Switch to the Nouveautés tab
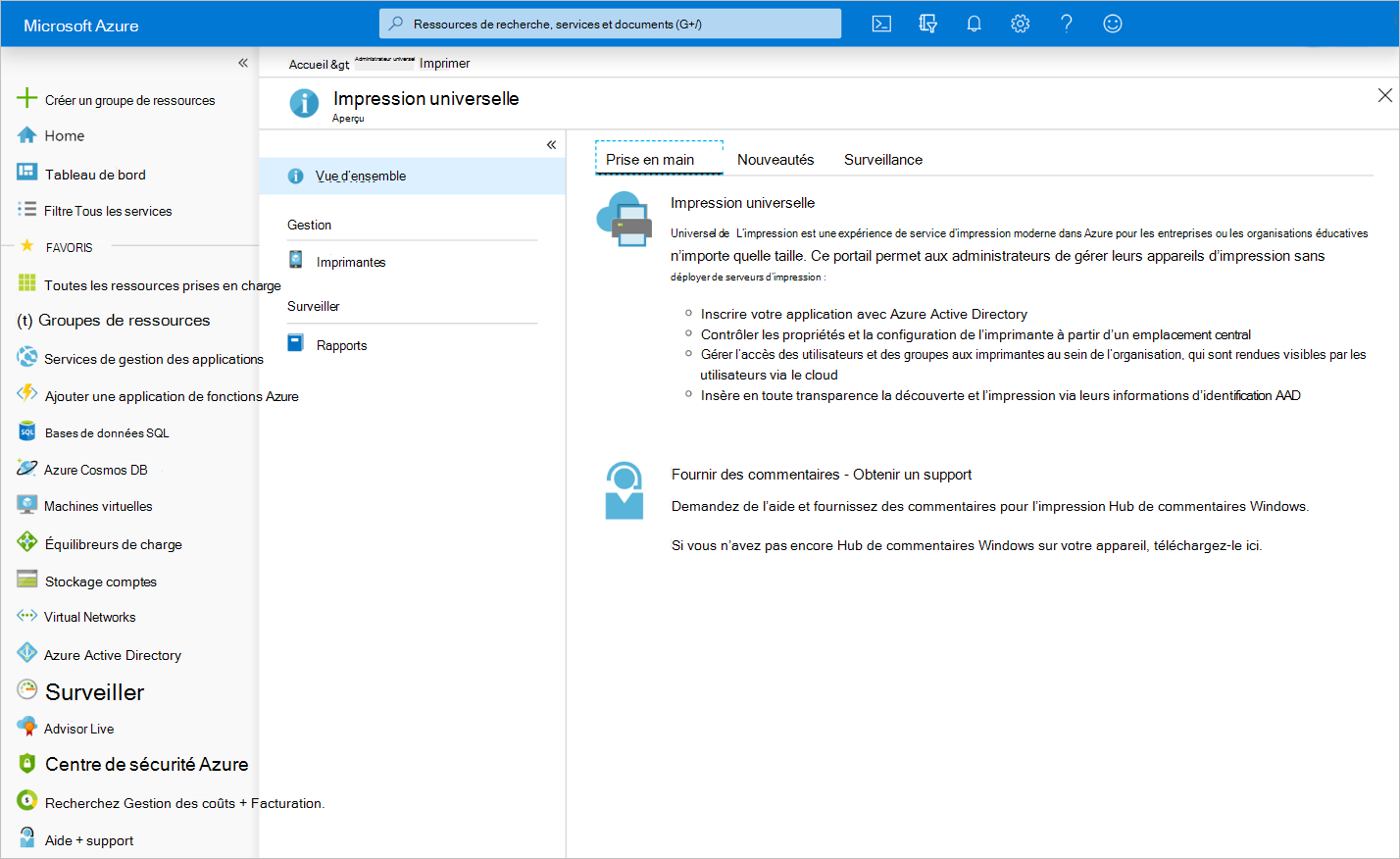The width and height of the screenshot is (1400, 859). point(775,159)
